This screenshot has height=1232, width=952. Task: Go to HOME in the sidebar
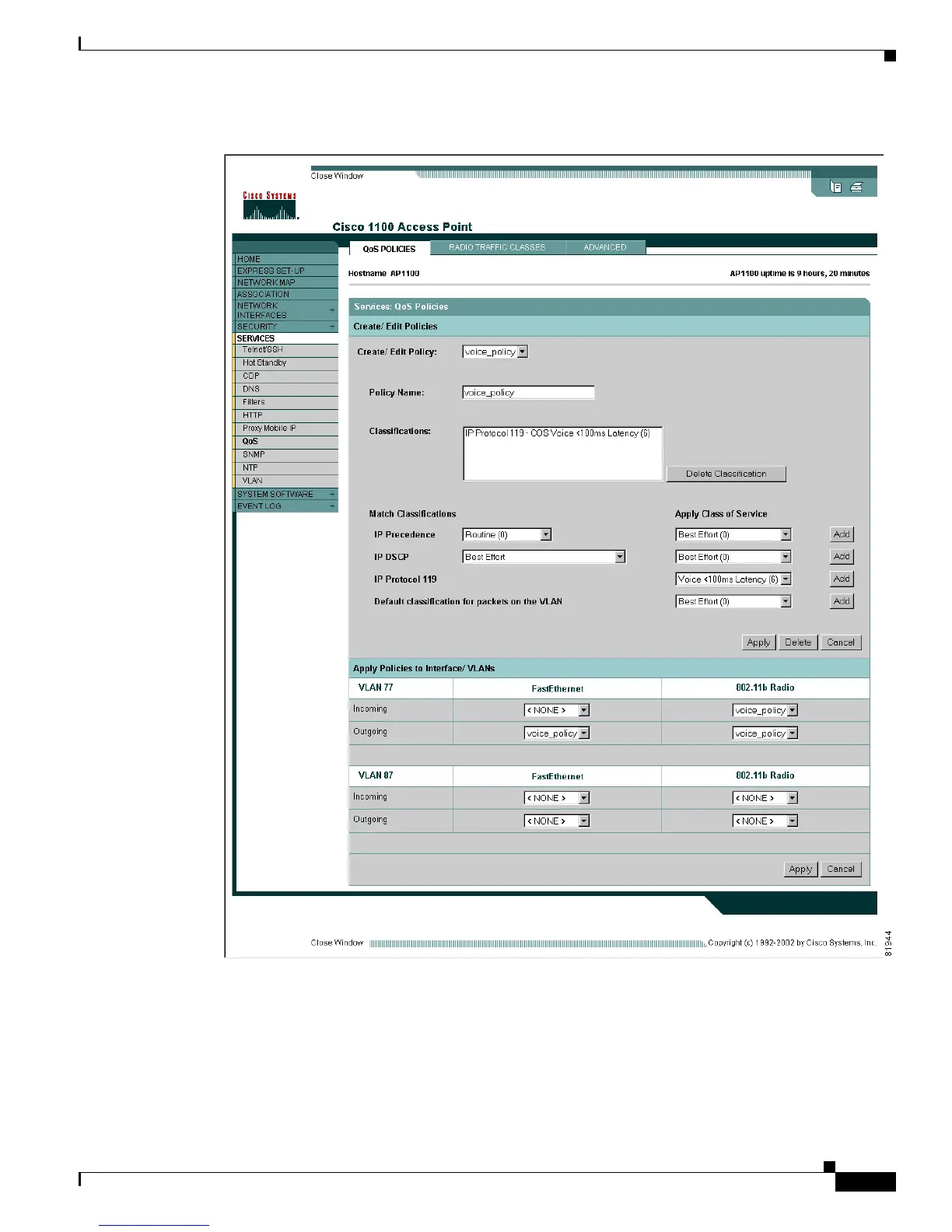(285, 259)
